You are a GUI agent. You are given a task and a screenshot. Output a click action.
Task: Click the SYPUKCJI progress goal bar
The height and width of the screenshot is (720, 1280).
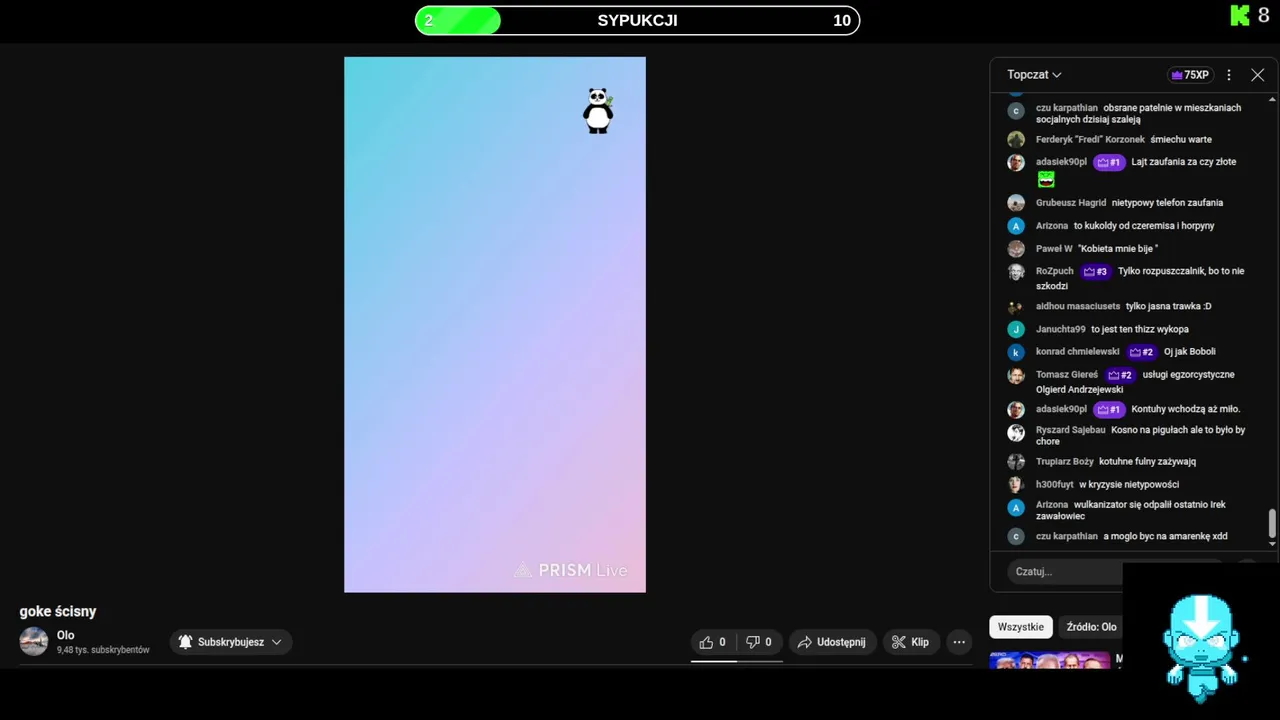[637, 20]
